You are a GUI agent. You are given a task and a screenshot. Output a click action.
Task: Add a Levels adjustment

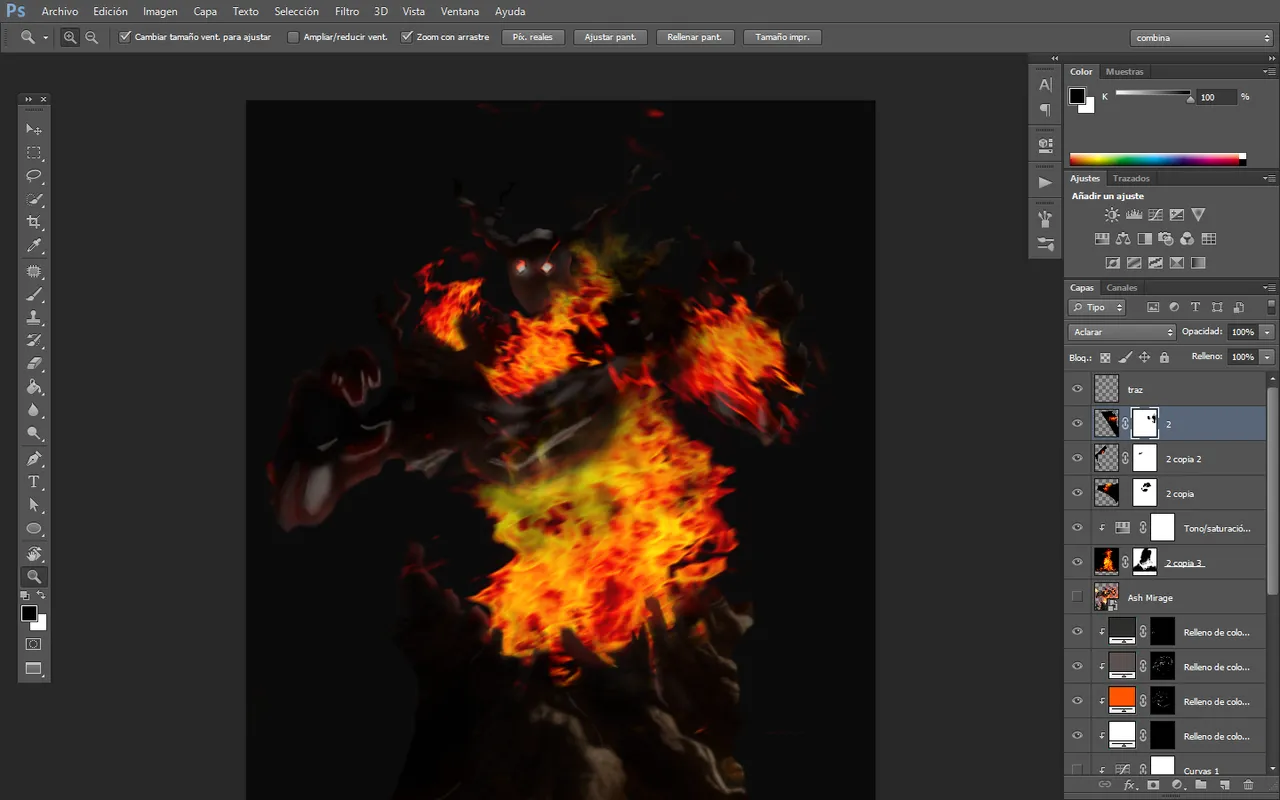(1134, 214)
